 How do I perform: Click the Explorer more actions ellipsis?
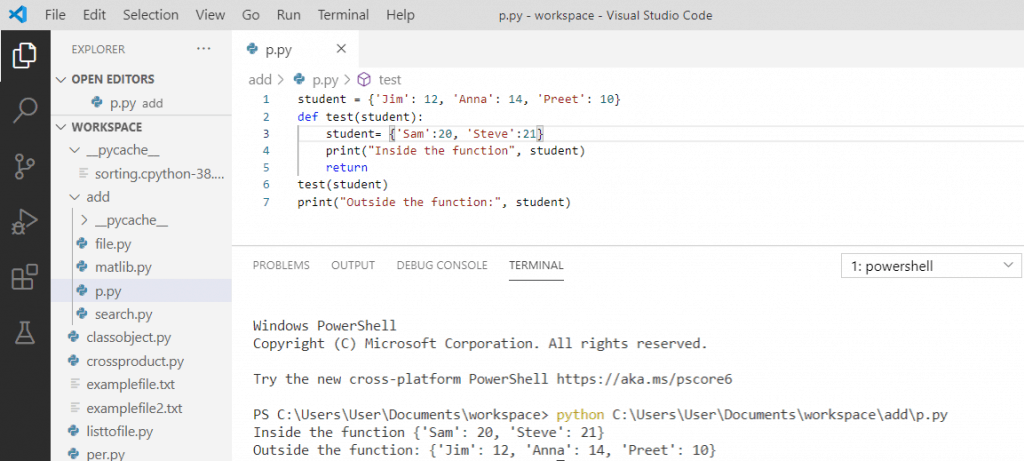pyautogui.click(x=204, y=49)
